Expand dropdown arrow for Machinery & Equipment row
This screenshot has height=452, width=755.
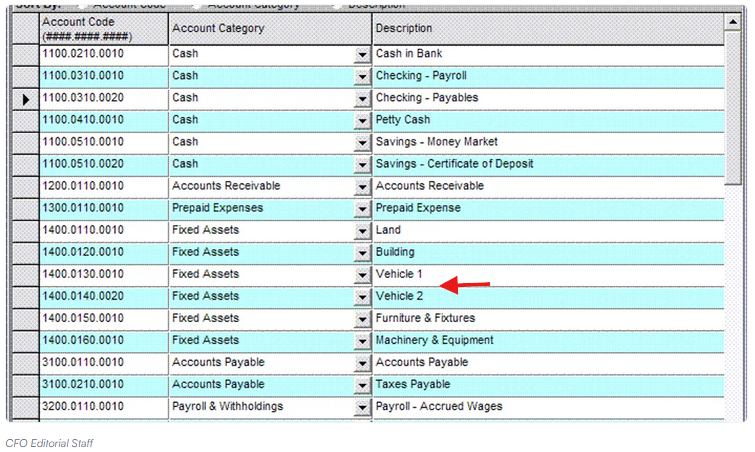coord(362,342)
